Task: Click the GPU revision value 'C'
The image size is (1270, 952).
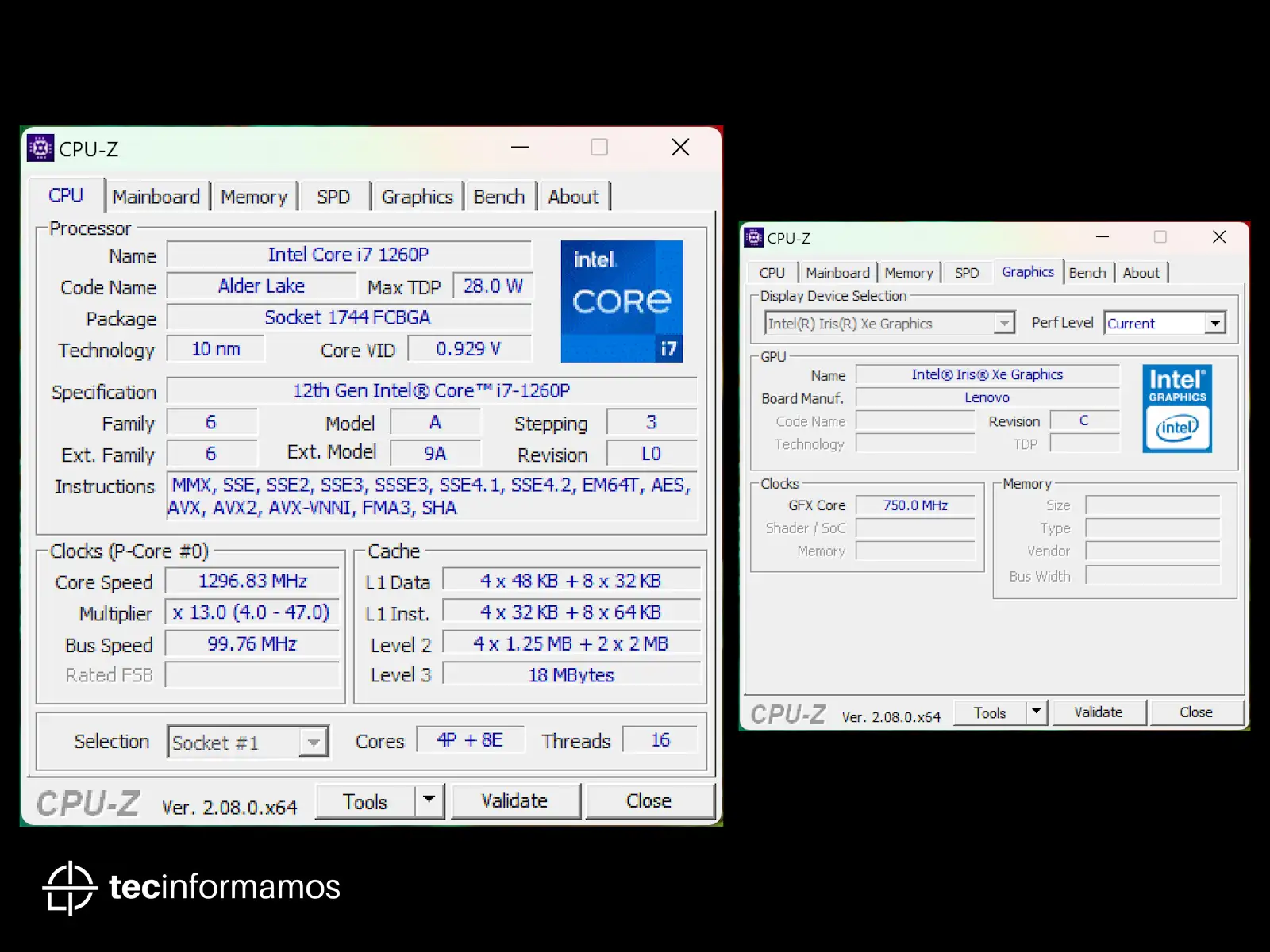Action: coord(1084,420)
